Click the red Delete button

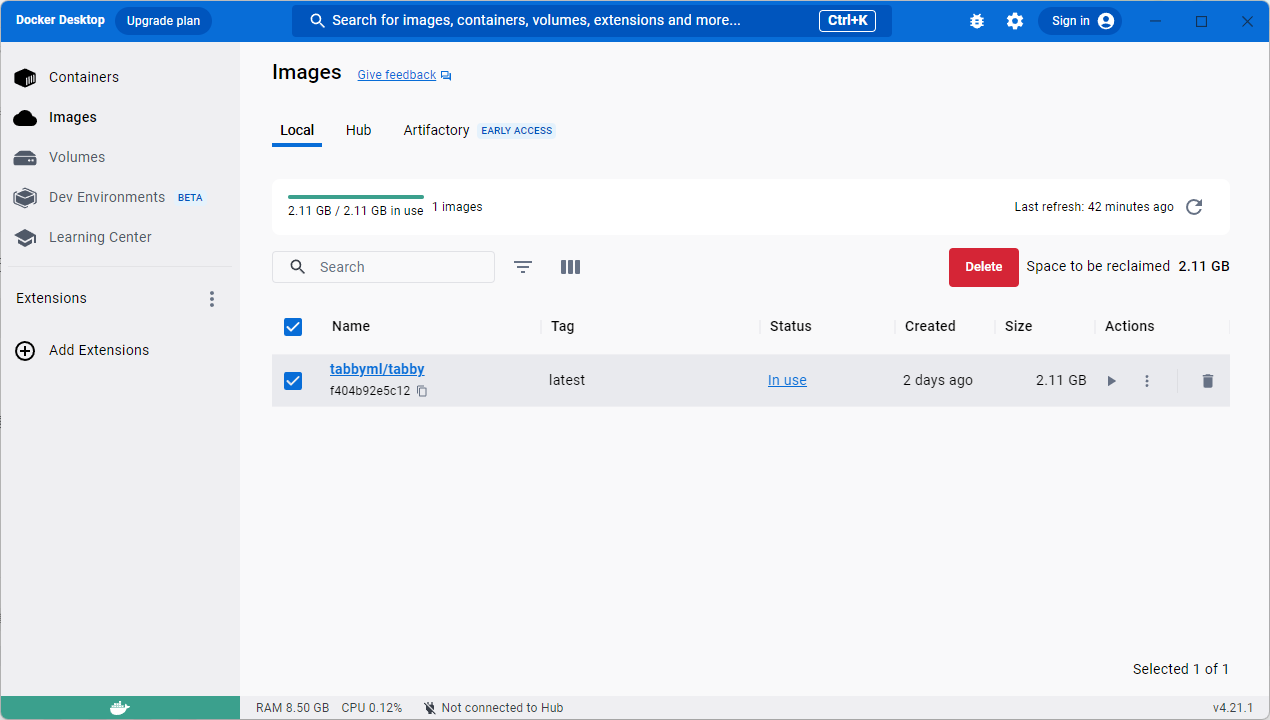pyautogui.click(x=984, y=267)
